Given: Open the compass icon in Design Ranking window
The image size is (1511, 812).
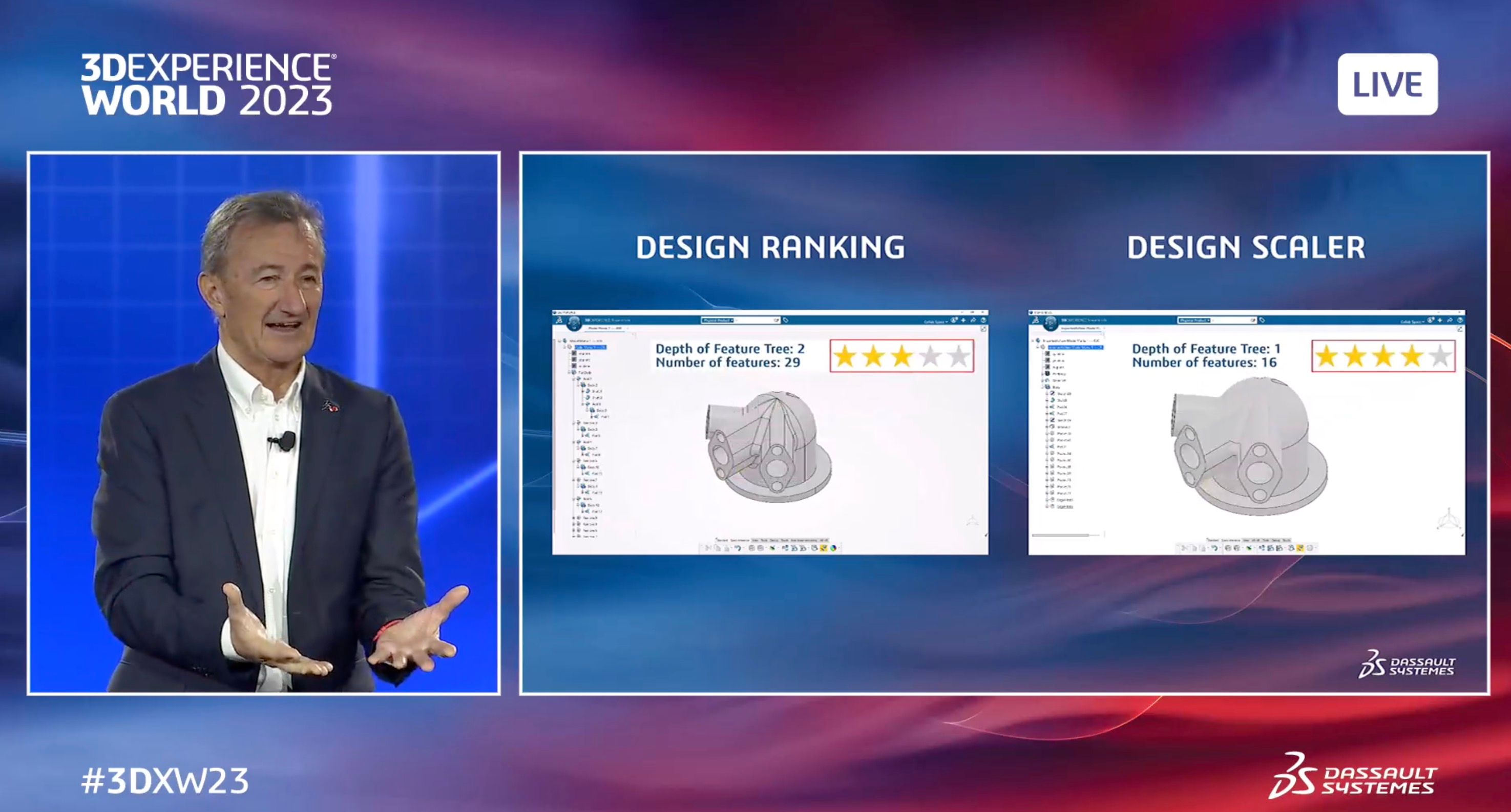Looking at the screenshot, I should pyautogui.click(x=575, y=324).
